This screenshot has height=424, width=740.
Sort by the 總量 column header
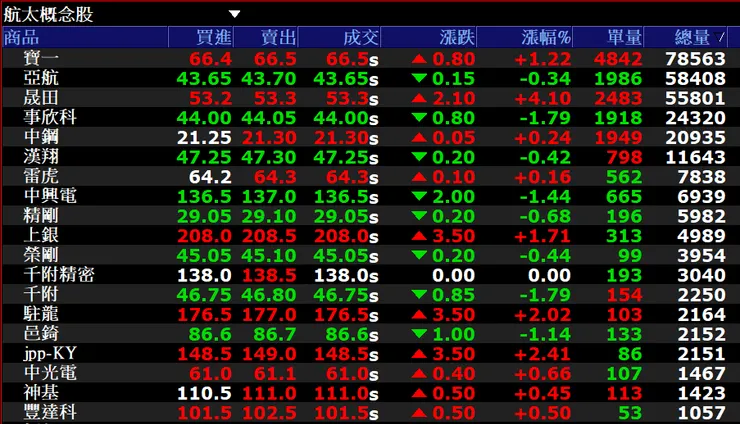pos(692,37)
